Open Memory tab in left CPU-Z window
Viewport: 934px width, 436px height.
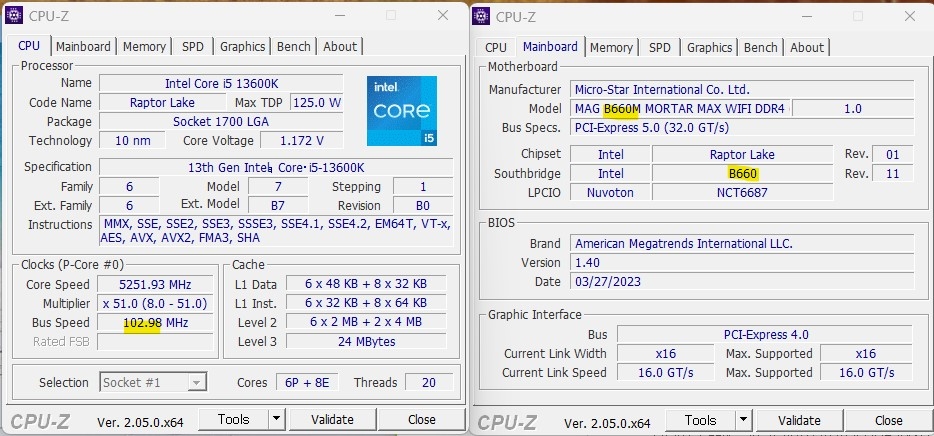point(144,46)
